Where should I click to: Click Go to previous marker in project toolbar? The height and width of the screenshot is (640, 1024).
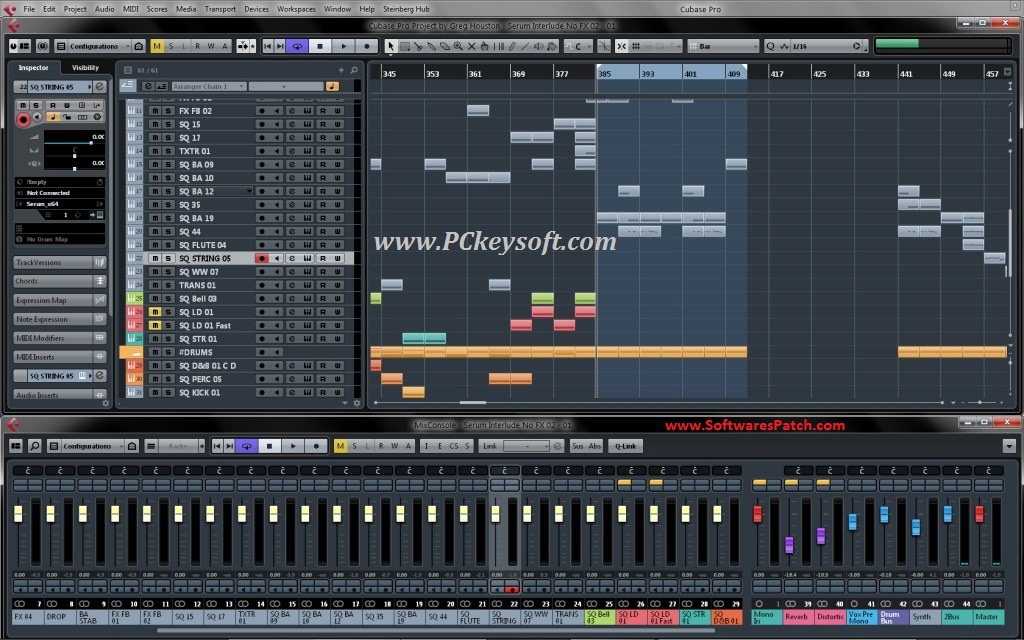click(x=267, y=46)
